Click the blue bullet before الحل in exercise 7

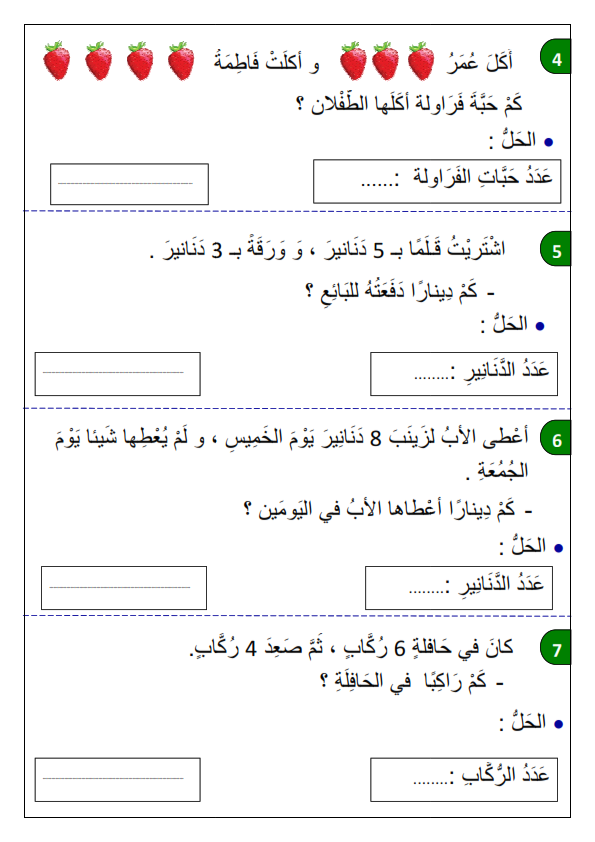(558, 724)
